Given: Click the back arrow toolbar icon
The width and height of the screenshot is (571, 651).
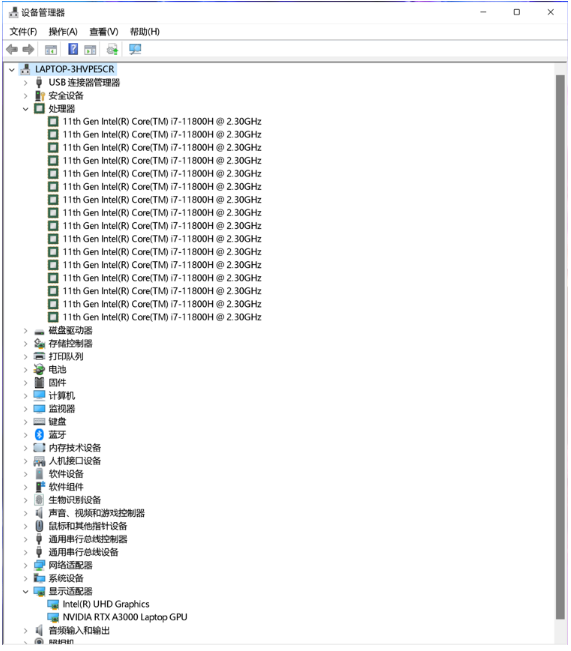Looking at the screenshot, I should tap(12, 49).
